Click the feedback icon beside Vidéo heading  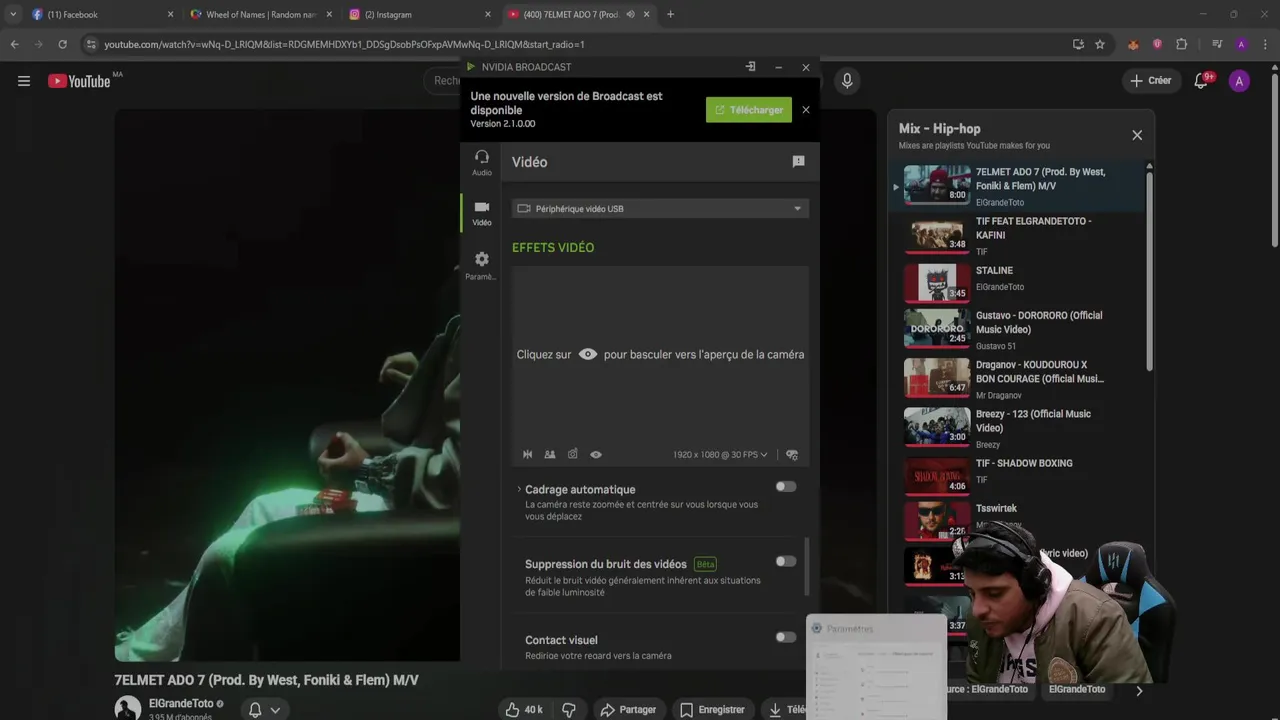(x=798, y=161)
